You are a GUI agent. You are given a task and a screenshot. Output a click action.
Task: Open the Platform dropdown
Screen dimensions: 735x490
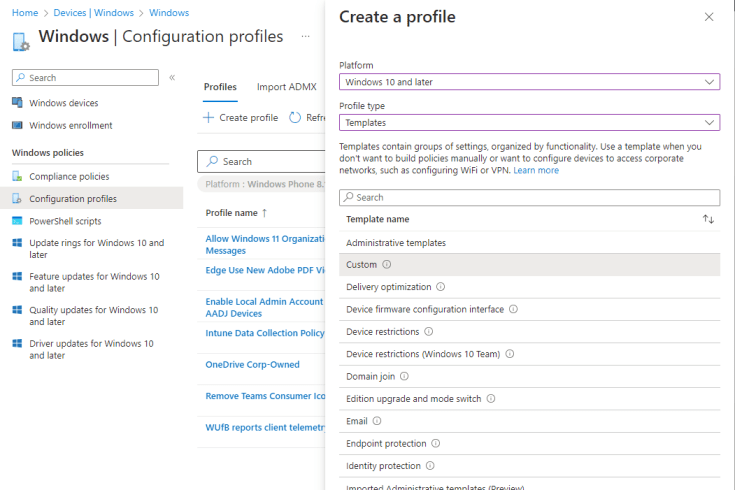529,82
